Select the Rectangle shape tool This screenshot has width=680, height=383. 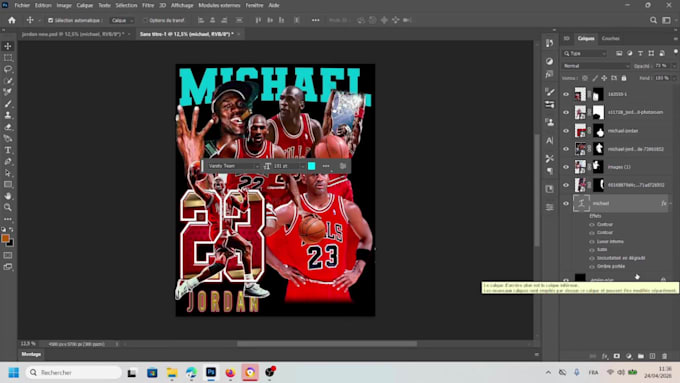point(8,184)
